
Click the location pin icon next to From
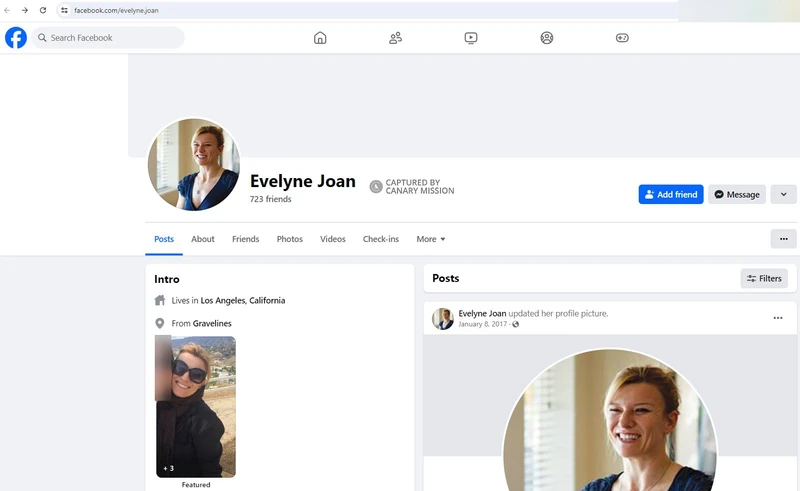160,324
